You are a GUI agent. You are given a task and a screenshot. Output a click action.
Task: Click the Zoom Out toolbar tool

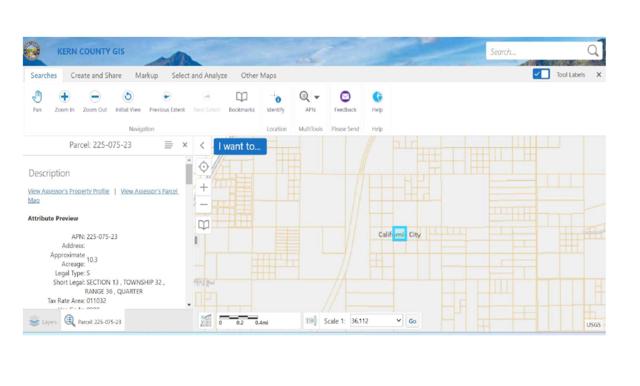click(x=95, y=97)
